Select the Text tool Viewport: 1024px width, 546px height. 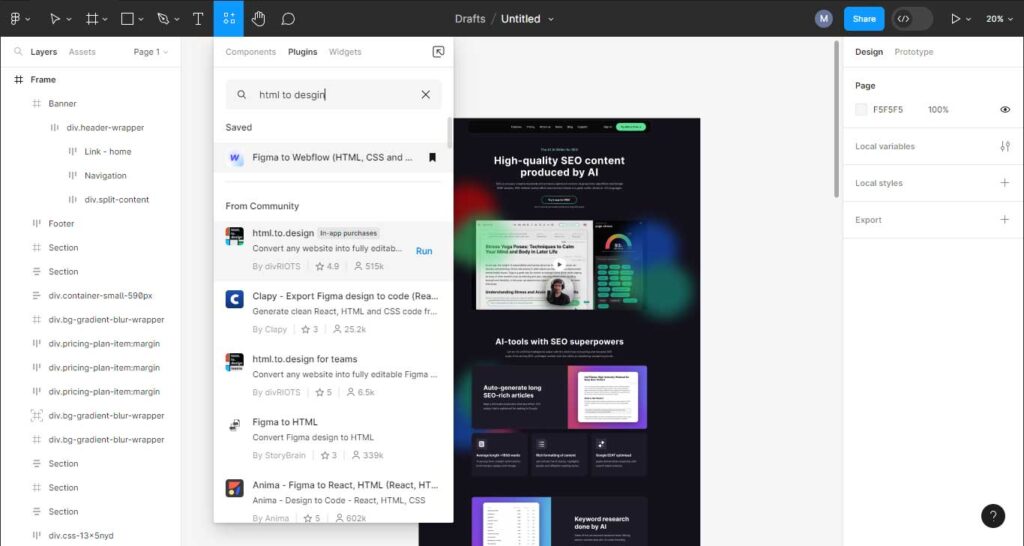(x=198, y=19)
